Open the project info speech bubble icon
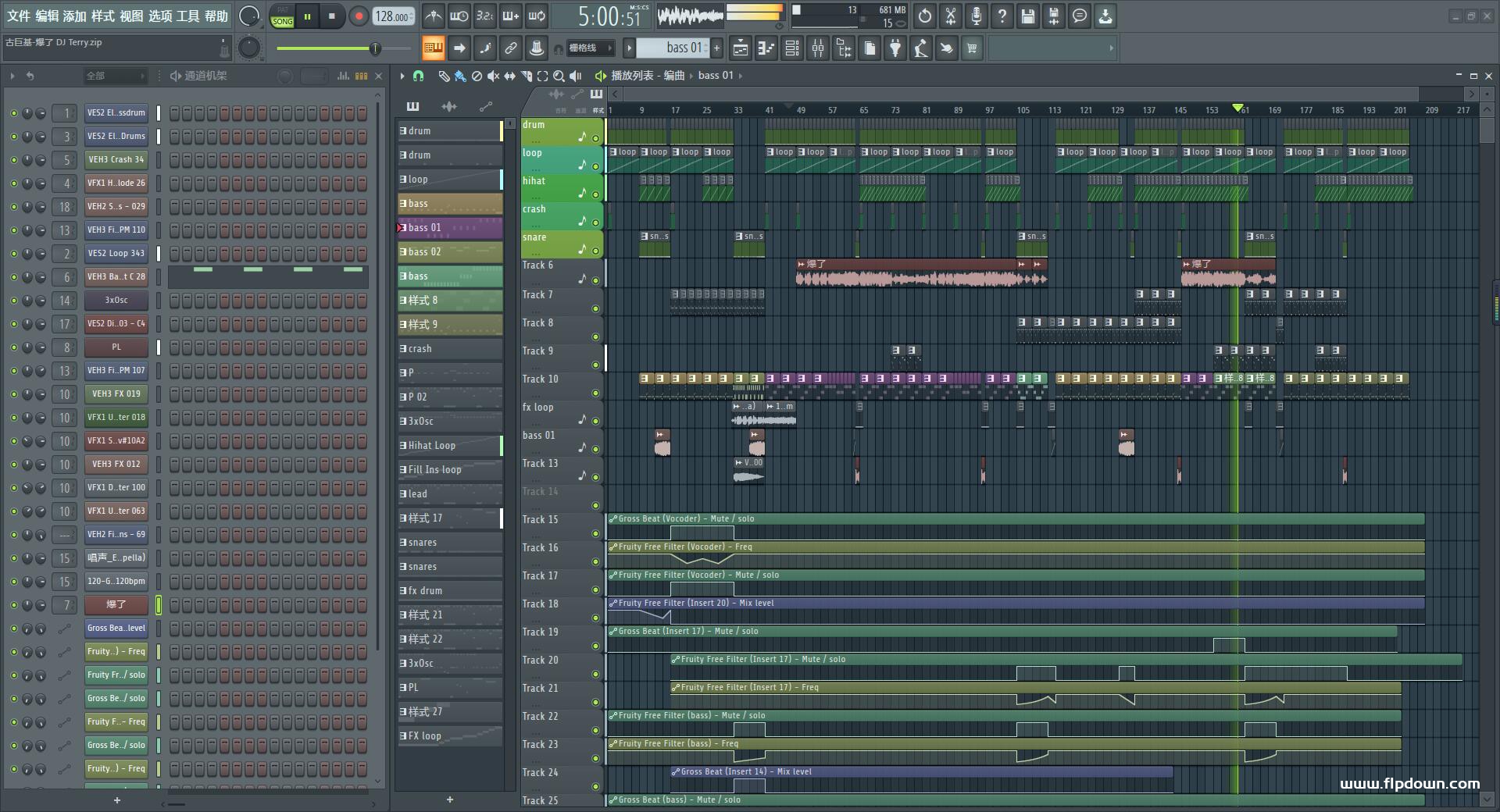Viewport: 1500px width, 812px height. (x=1080, y=16)
